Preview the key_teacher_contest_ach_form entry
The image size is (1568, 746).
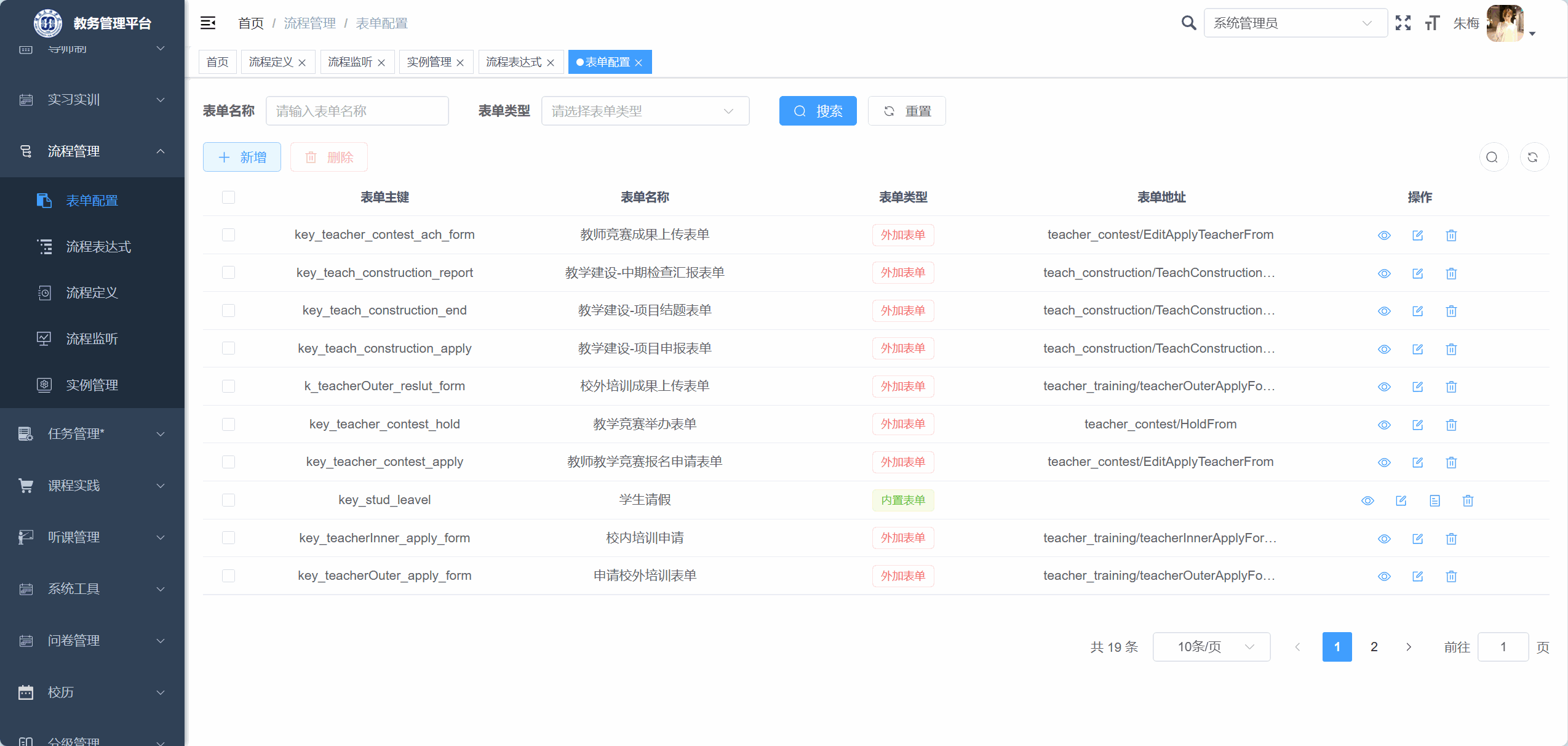click(x=1384, y=235)
